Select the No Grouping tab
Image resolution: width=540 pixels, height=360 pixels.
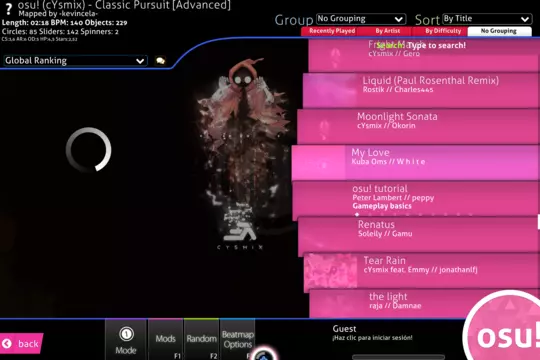click(499, 31)
